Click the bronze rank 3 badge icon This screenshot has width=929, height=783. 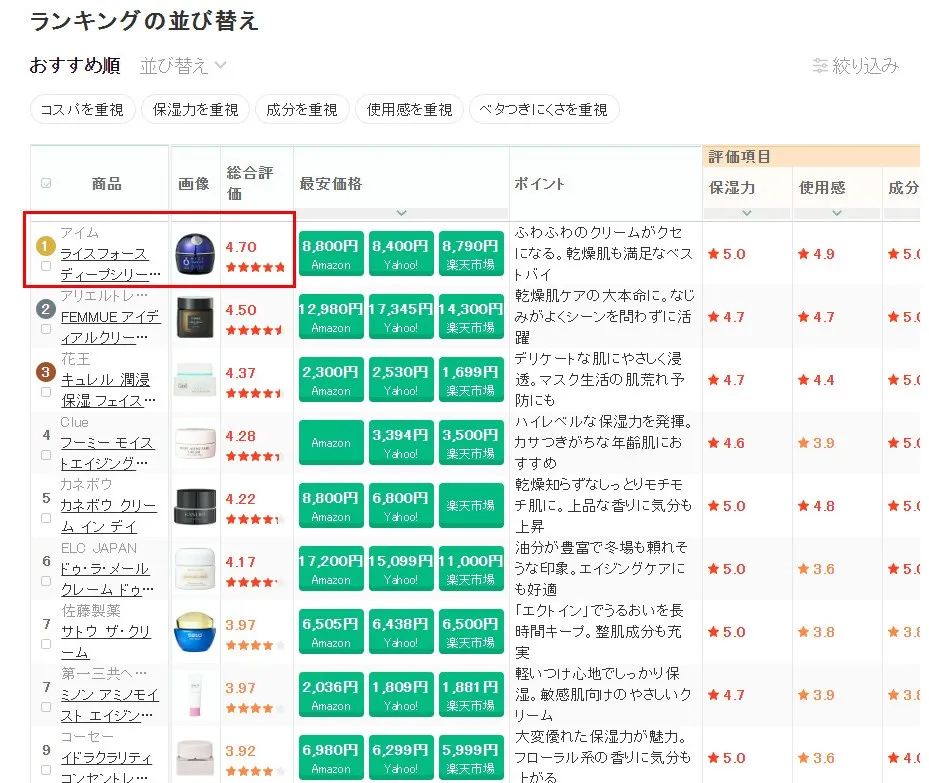click(x=46, y=370)
